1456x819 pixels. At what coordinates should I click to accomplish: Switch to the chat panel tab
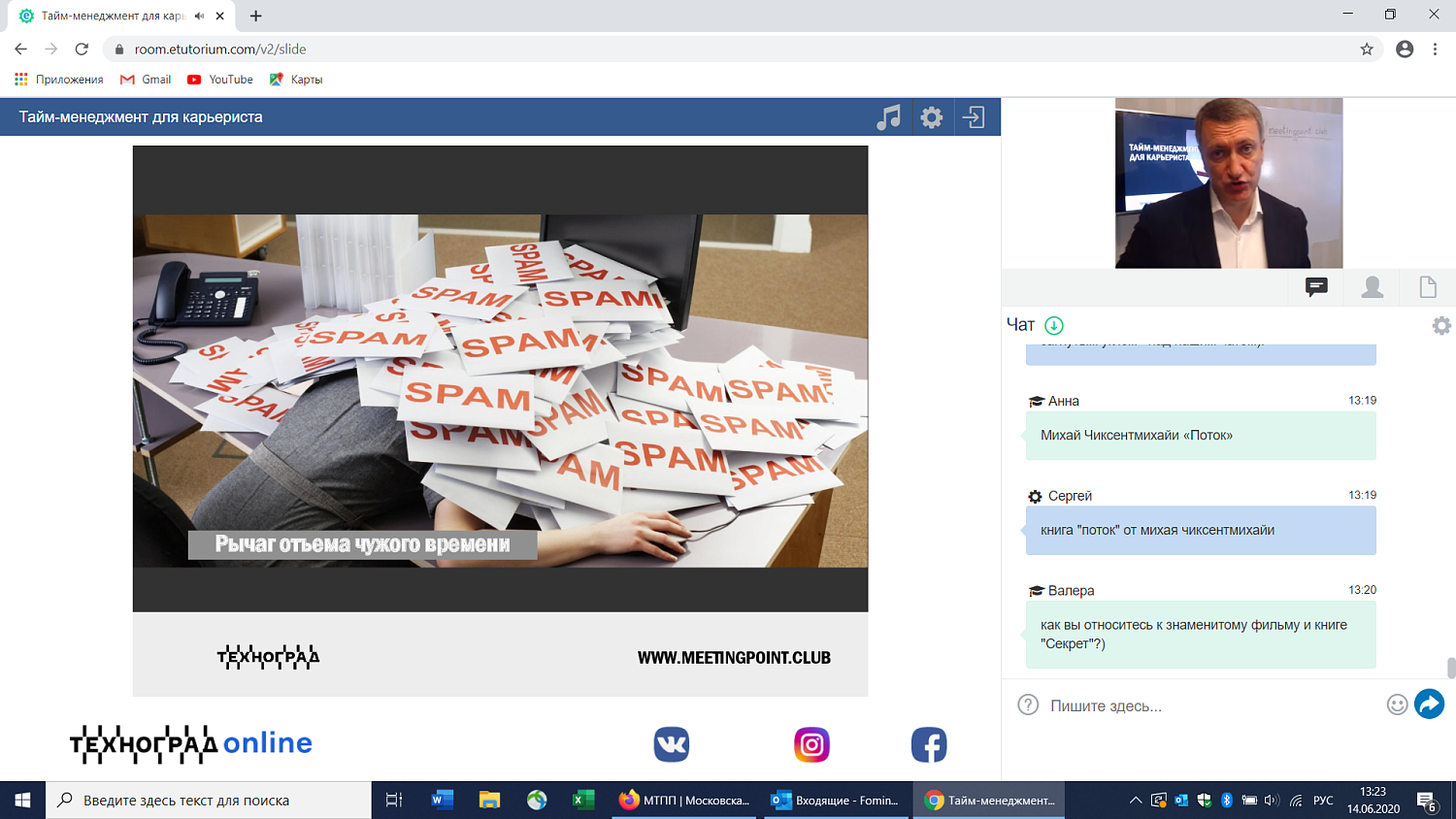[x=1316, y=286]
